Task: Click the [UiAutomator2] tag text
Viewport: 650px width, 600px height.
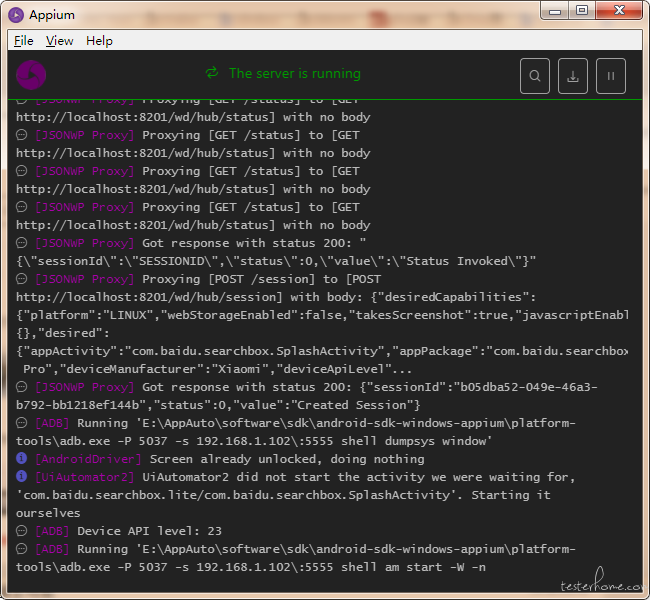Action: coord(85,477)
